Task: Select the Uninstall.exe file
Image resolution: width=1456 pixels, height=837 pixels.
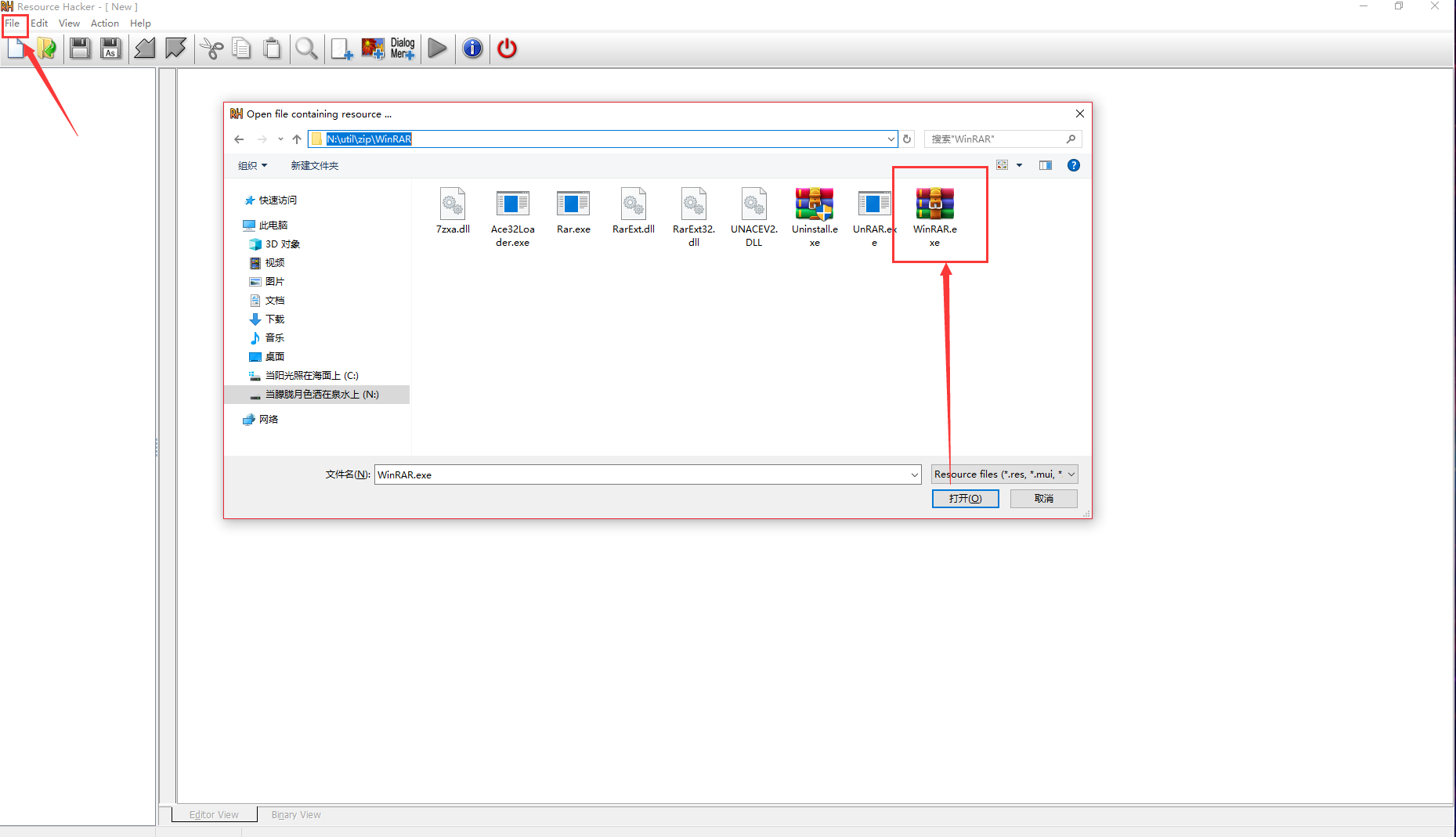Action: point(815,218)
